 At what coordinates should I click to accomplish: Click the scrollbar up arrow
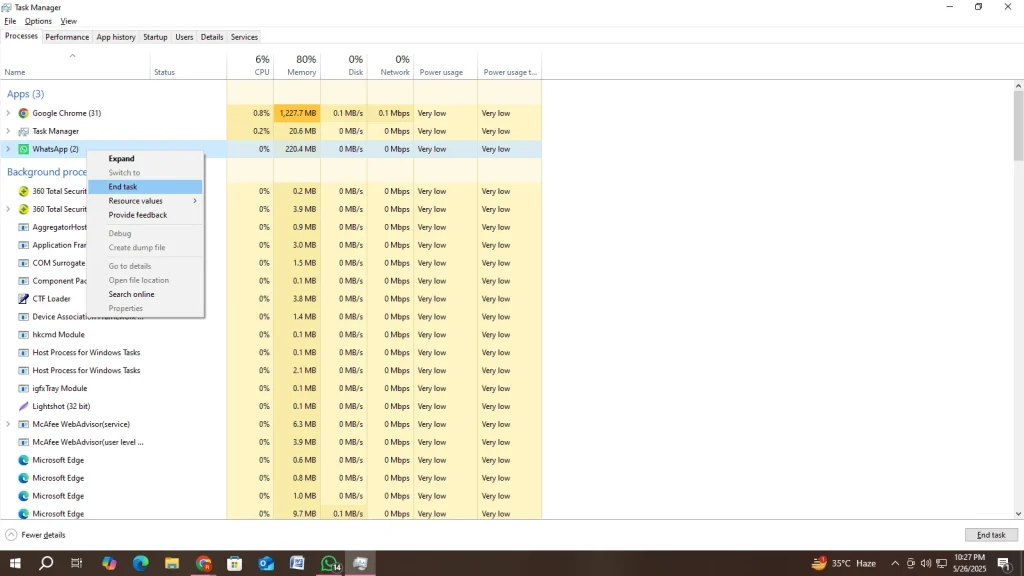pos(1018,86)
